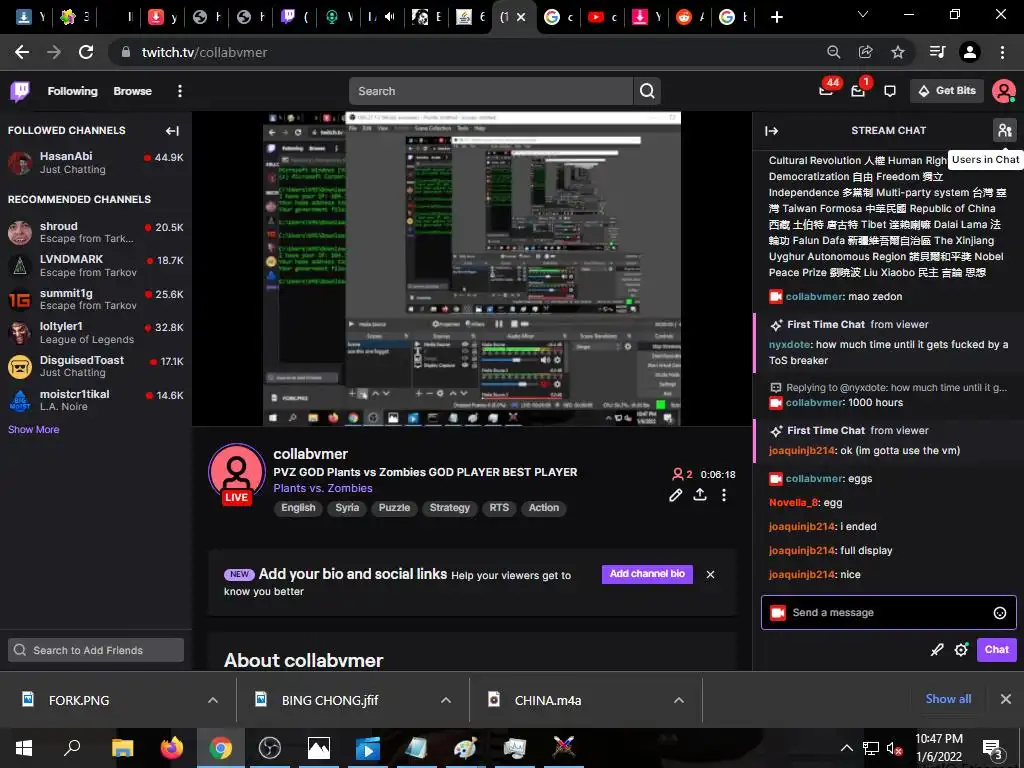
Task: Dismiss the add bio banner
Action: [x=711, y=575]
